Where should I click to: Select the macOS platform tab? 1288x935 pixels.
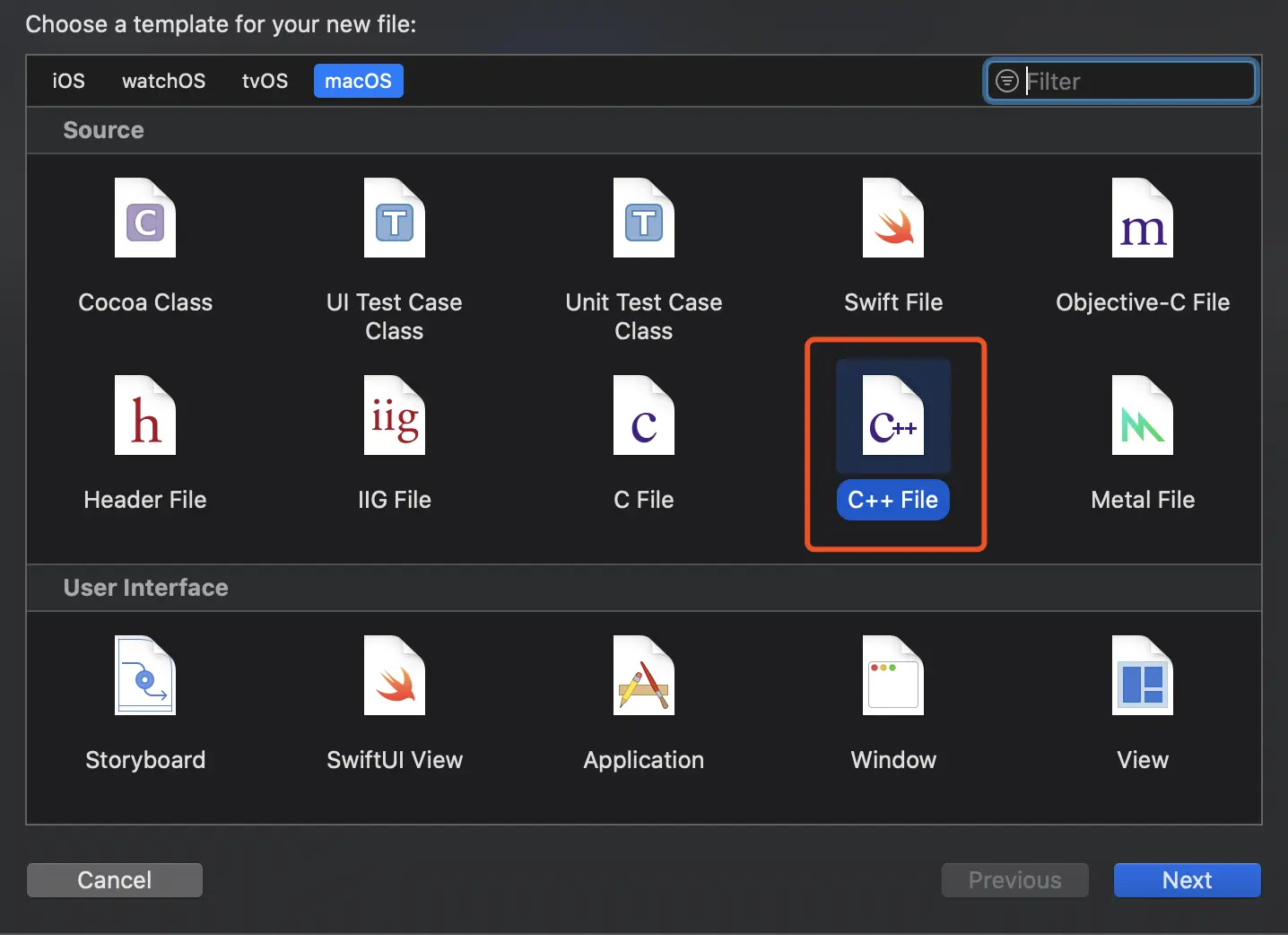click(x=358, y=81)
